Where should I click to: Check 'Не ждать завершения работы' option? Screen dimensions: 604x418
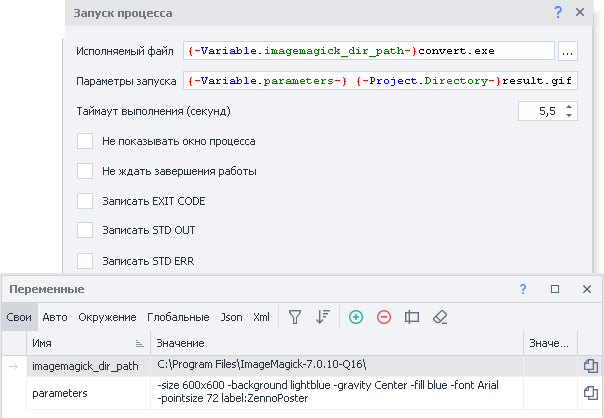point(85,171)
